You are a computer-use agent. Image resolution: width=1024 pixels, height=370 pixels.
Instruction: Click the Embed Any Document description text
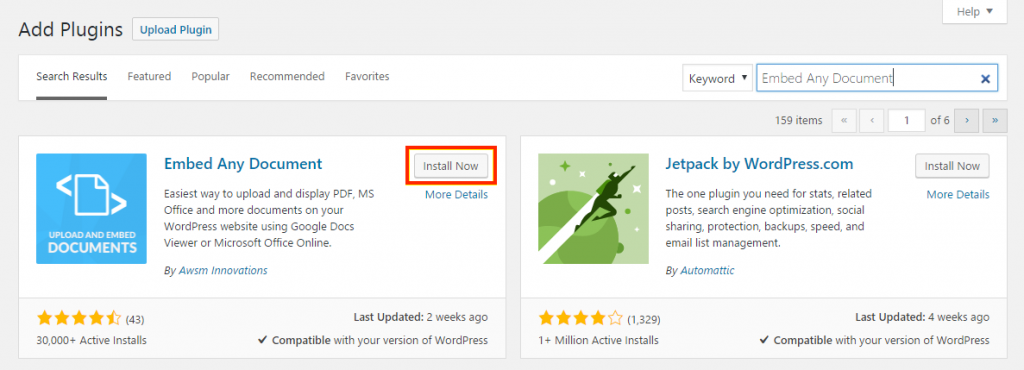pos(268,219)
